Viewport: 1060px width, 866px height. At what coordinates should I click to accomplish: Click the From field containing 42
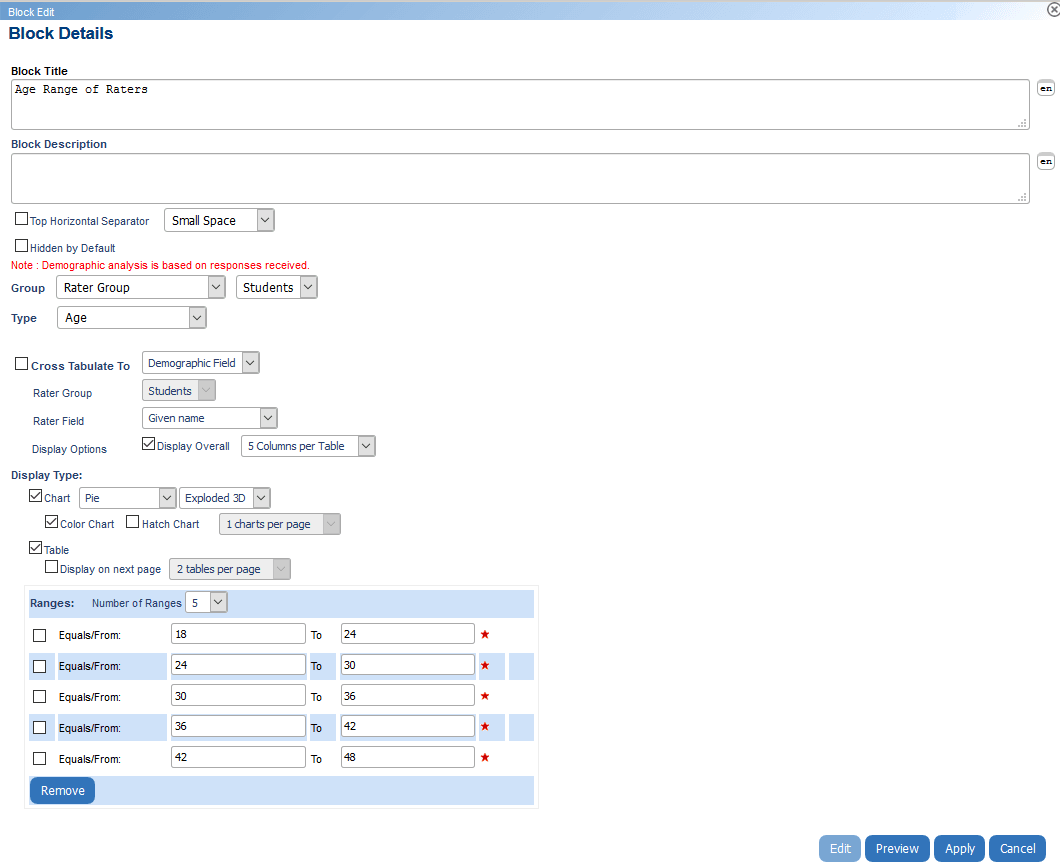[238, 757]
